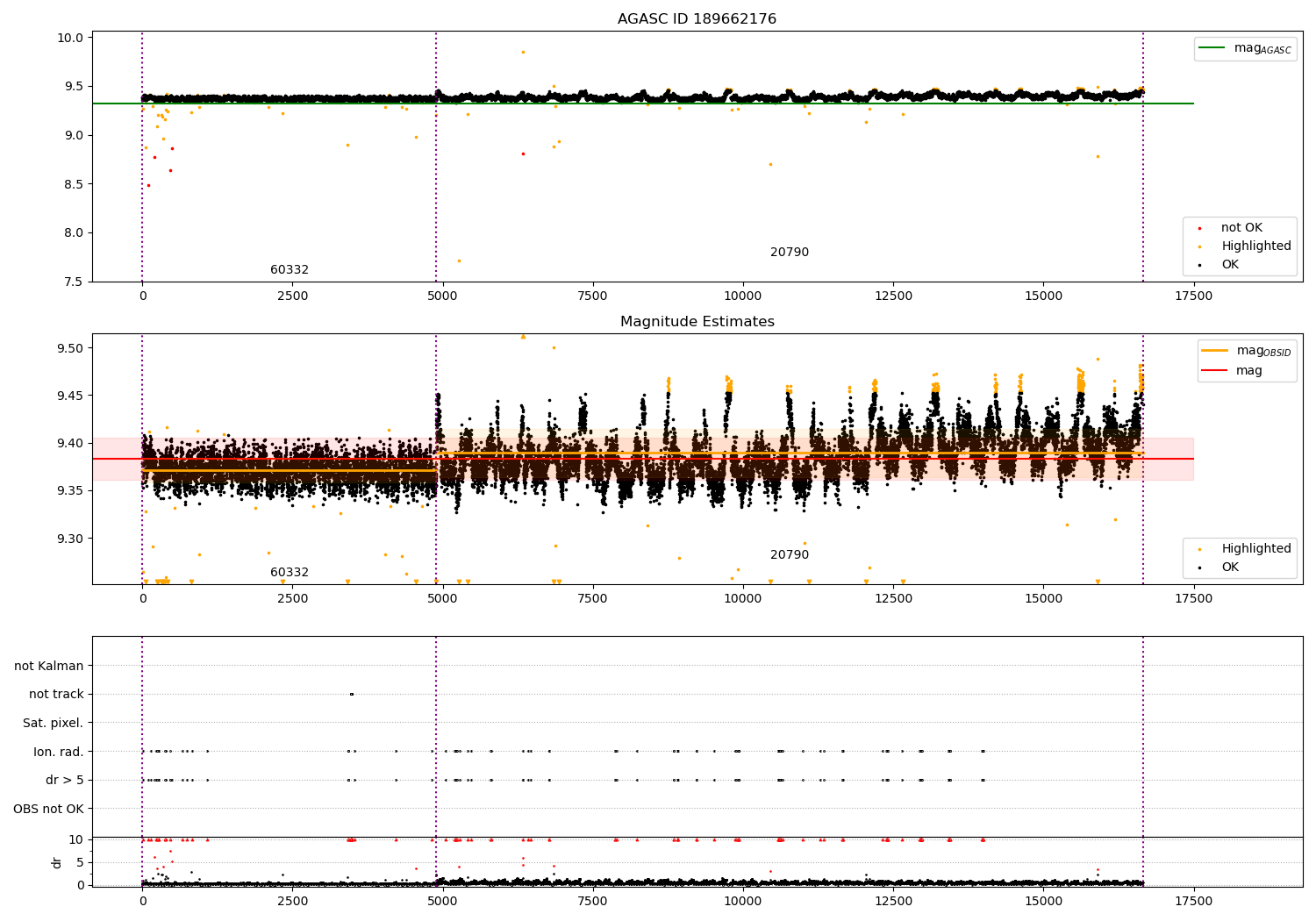
Task: Click the 60332 obsid label in the top plot
Action: 289,270
